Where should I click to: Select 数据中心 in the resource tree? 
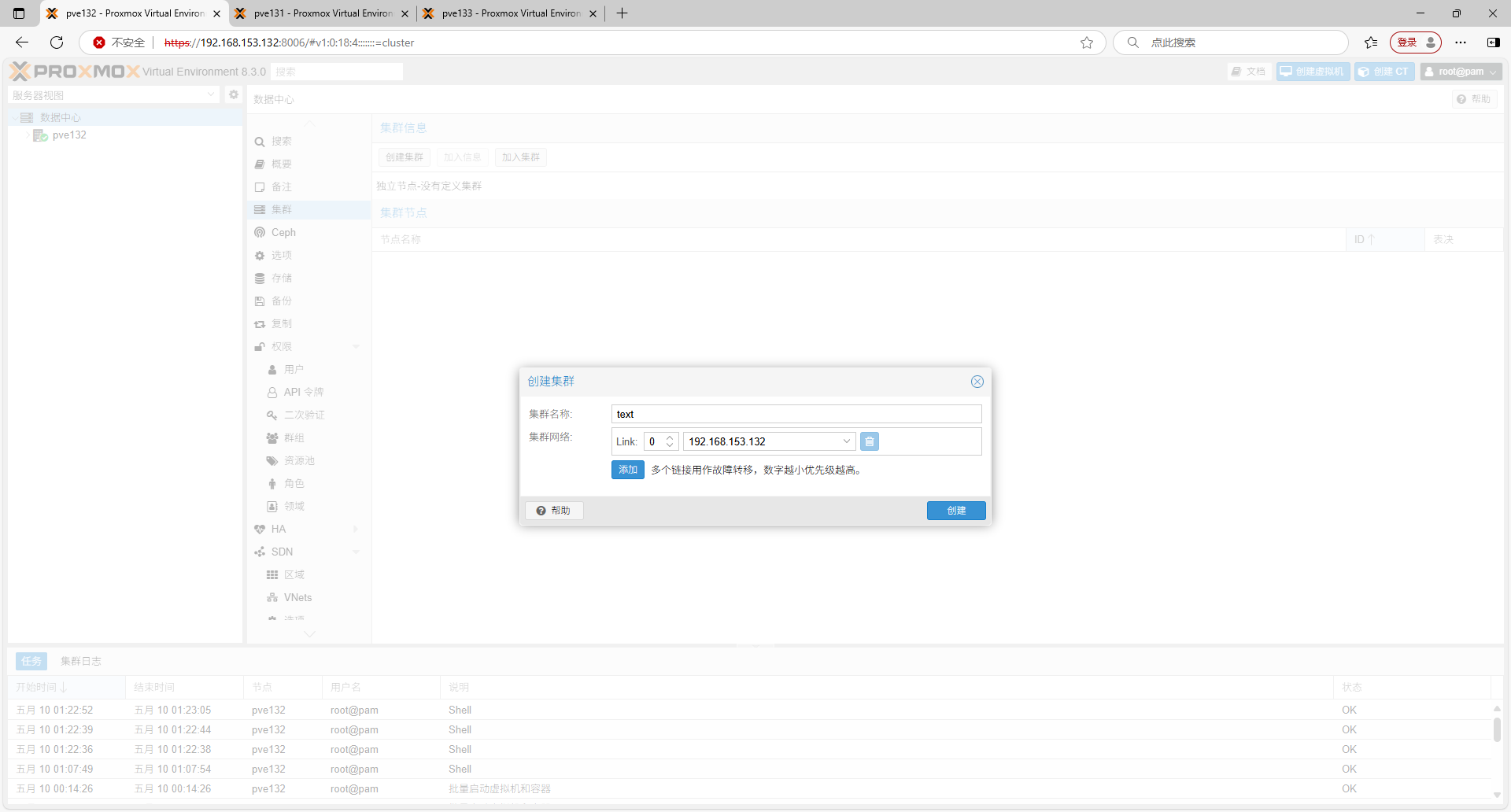click(x=61, y=117)
